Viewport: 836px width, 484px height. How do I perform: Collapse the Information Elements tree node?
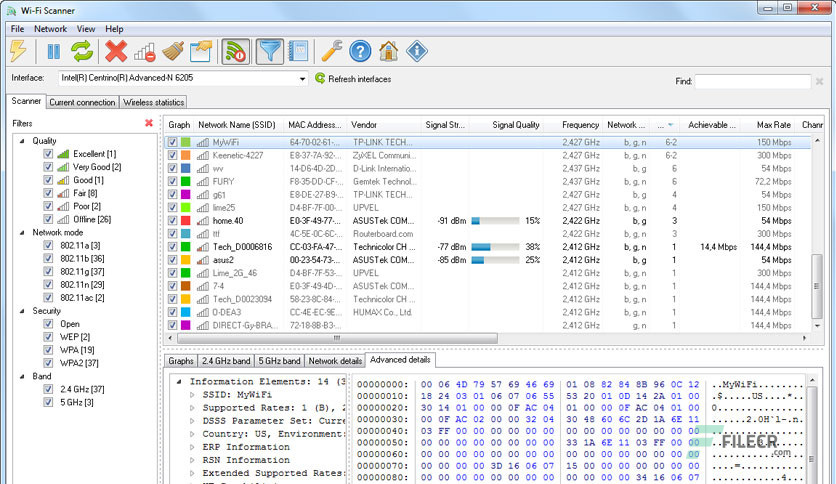179,382
